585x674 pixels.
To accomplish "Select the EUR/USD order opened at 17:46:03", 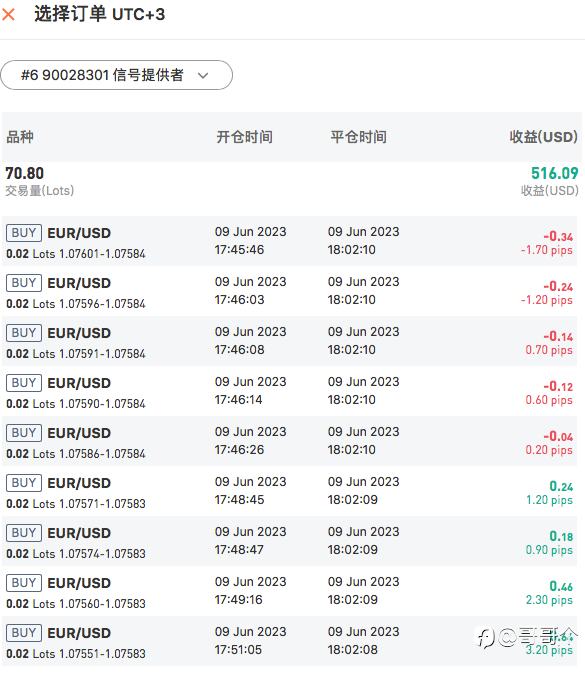I will (290, 291).
